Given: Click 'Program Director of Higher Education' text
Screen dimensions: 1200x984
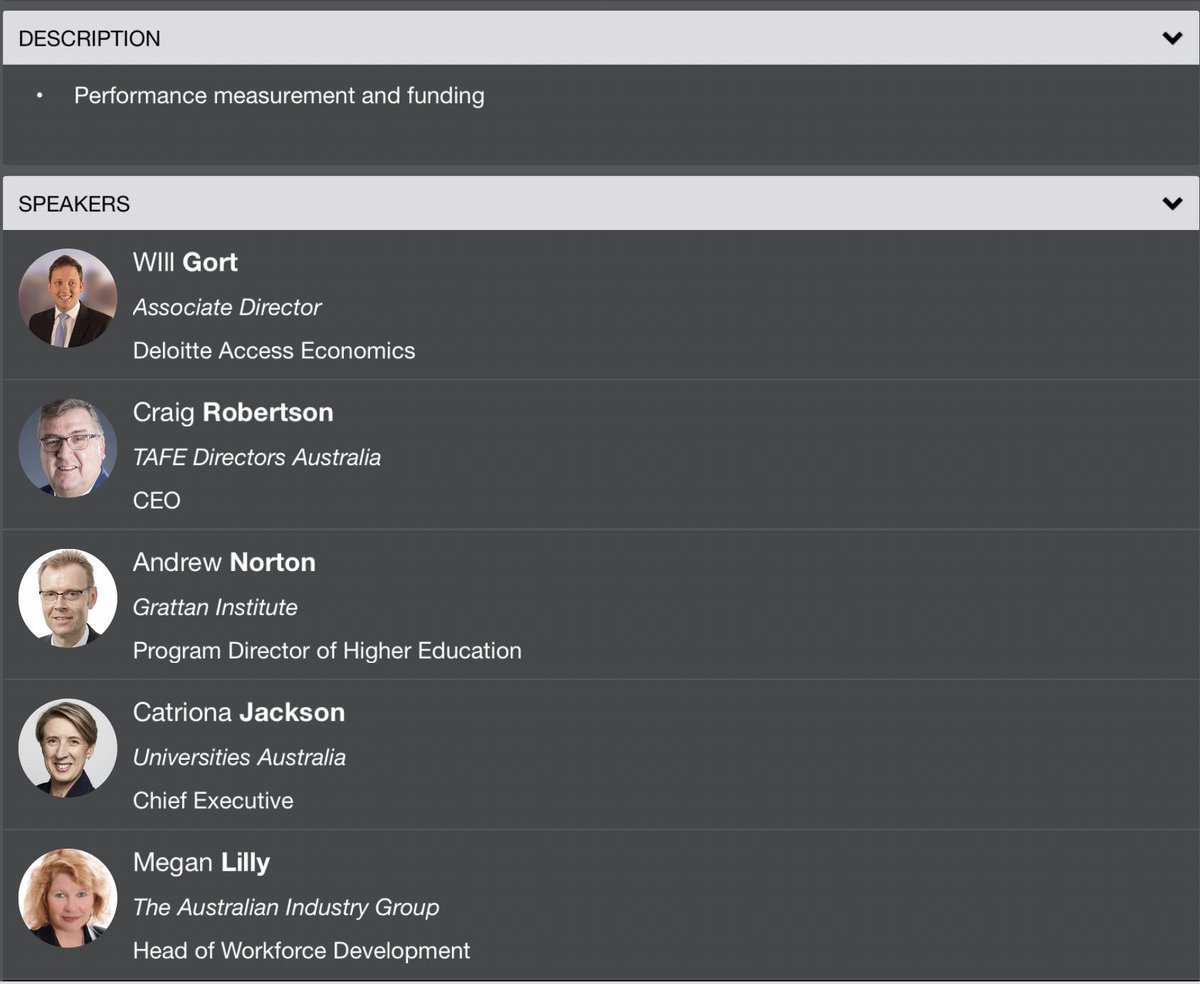Looking at the screenshot, I should tap(327, 651).
